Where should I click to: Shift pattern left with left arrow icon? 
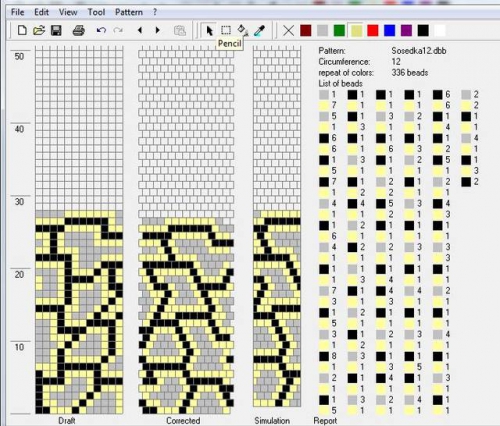tap(140, 30)
